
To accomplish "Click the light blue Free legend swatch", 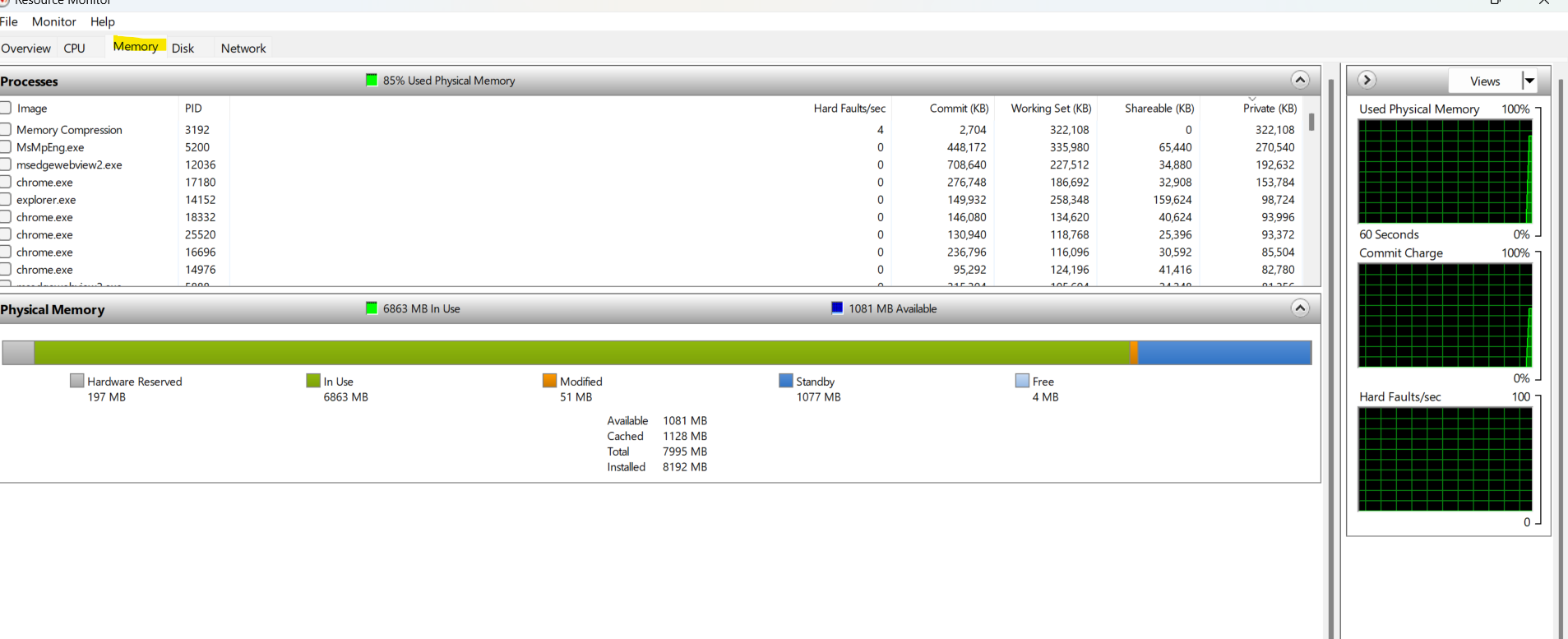I will click(1022, 381).
